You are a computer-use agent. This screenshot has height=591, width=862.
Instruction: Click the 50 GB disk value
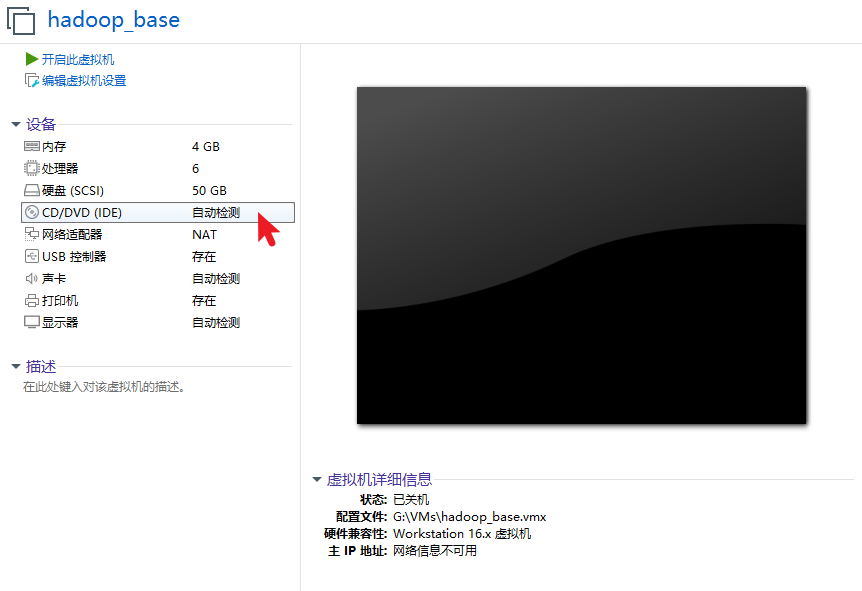coord(209,191)
